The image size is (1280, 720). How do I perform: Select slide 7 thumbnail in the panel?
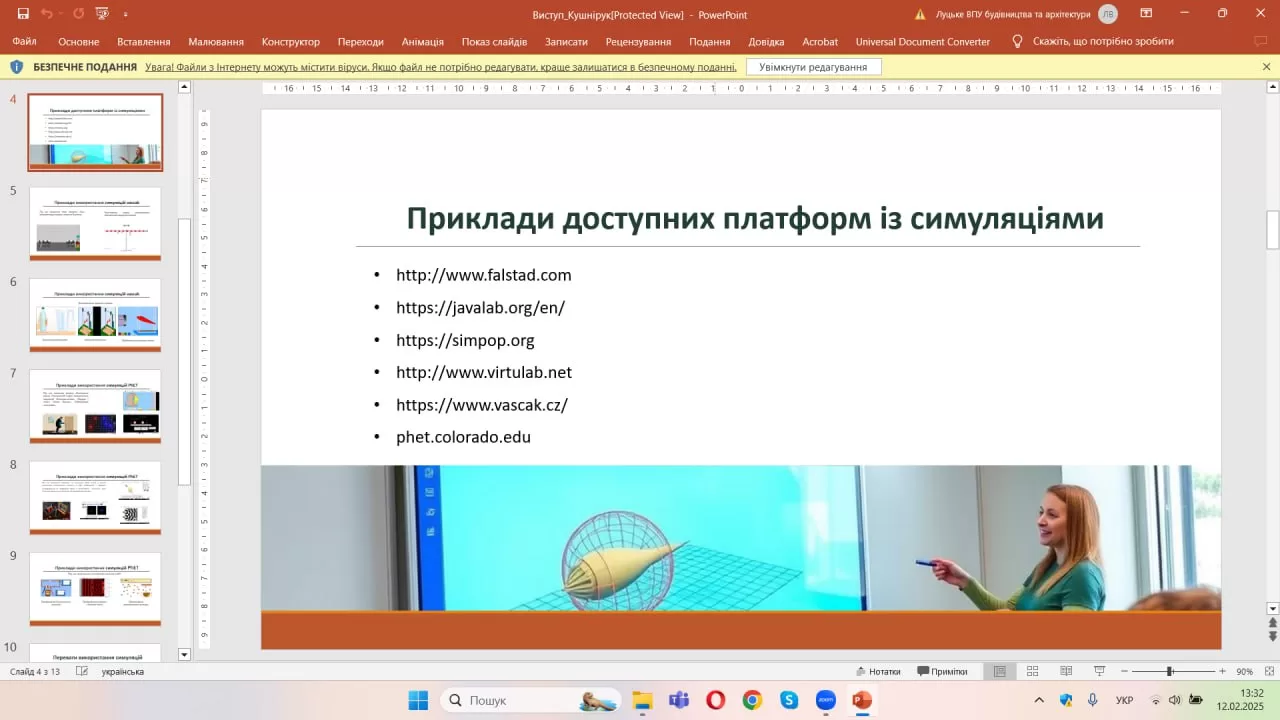95,405
